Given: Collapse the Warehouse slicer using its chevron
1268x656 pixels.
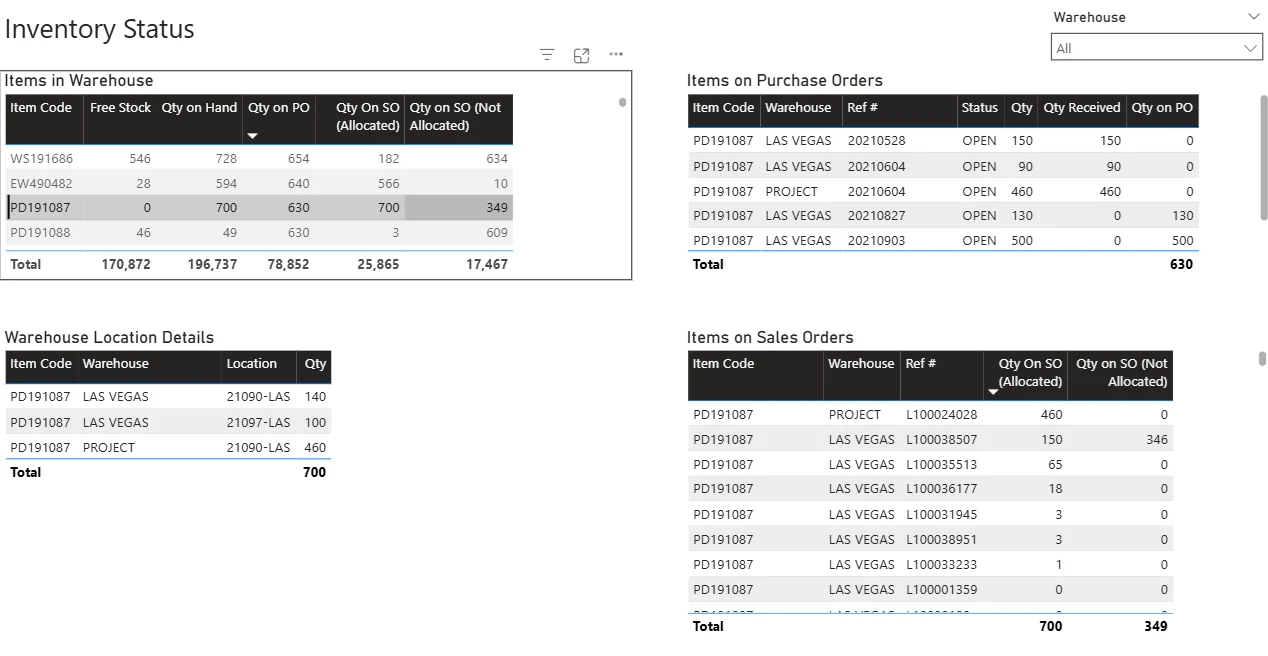Looking at the screenshot, I should coord(1254,16).
